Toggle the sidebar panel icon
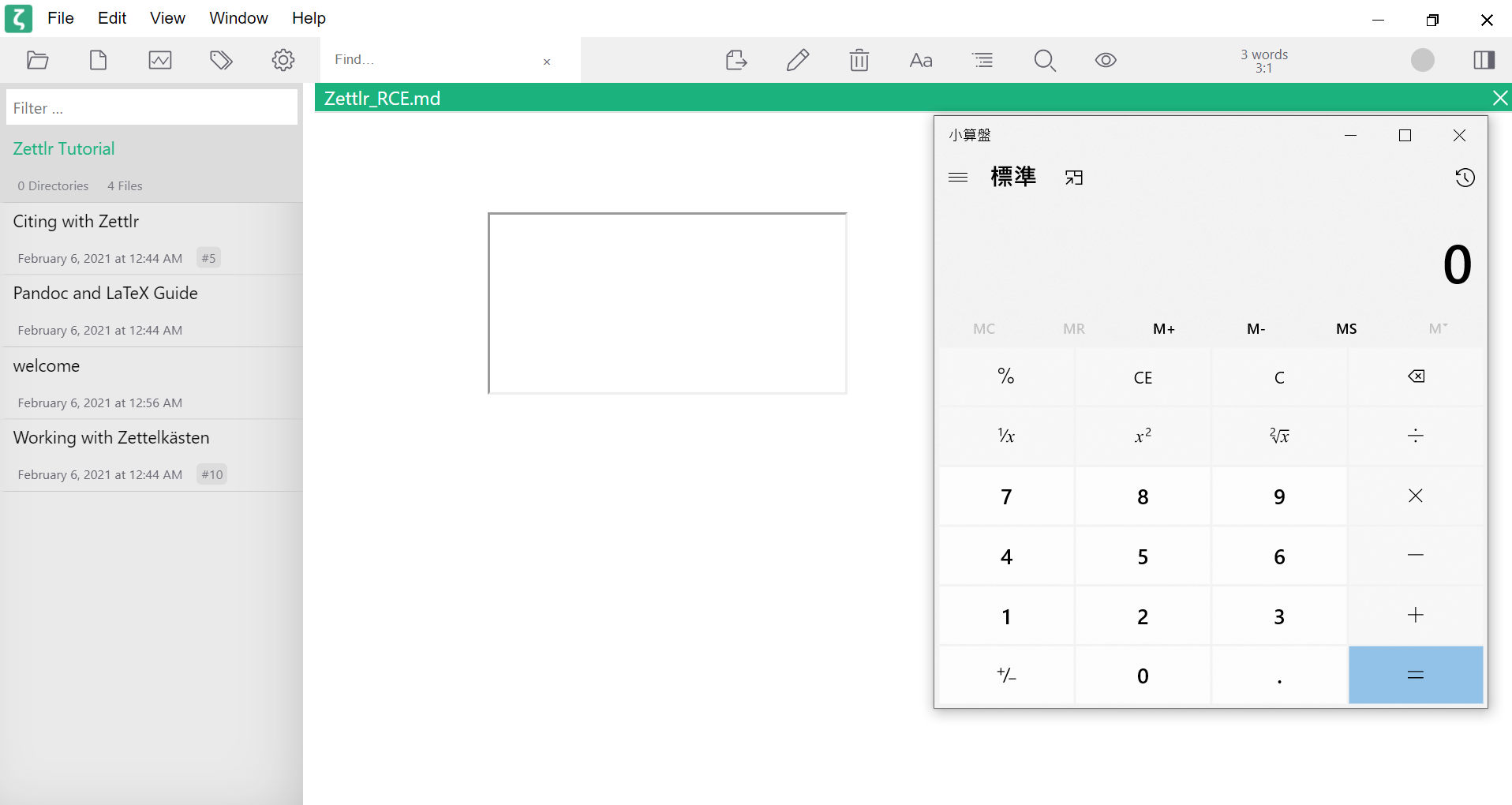1512x805 pixels. [x=1484, y=60]
